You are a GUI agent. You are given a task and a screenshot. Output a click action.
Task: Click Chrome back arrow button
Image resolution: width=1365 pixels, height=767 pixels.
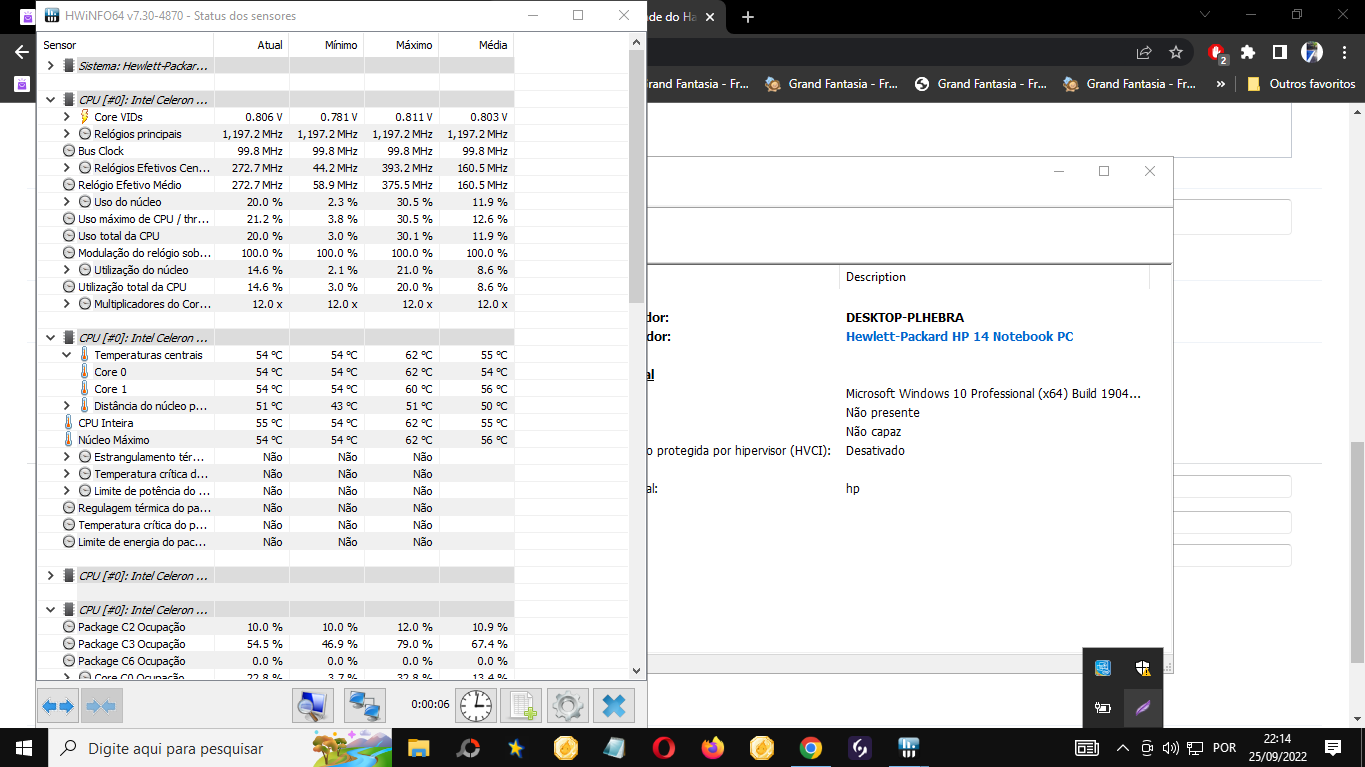[21, 52]
